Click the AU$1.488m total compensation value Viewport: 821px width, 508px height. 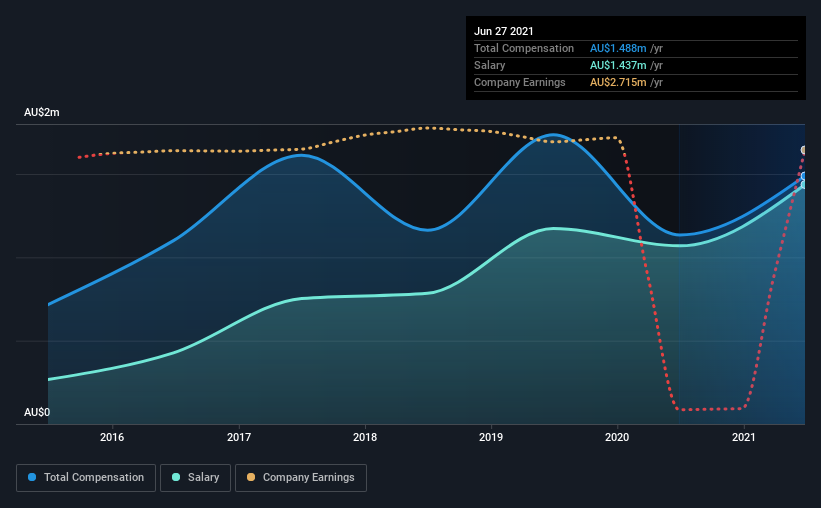coord(618,48)
